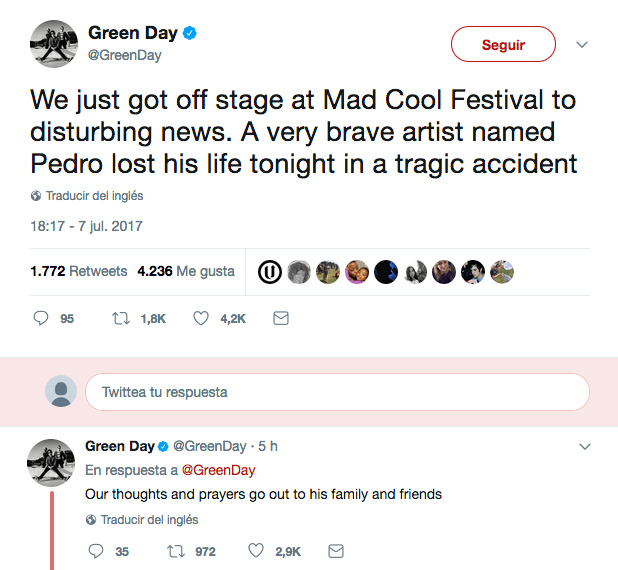Click envelope icon on the reply tweet
618x570 pixels.
[336, 551]
